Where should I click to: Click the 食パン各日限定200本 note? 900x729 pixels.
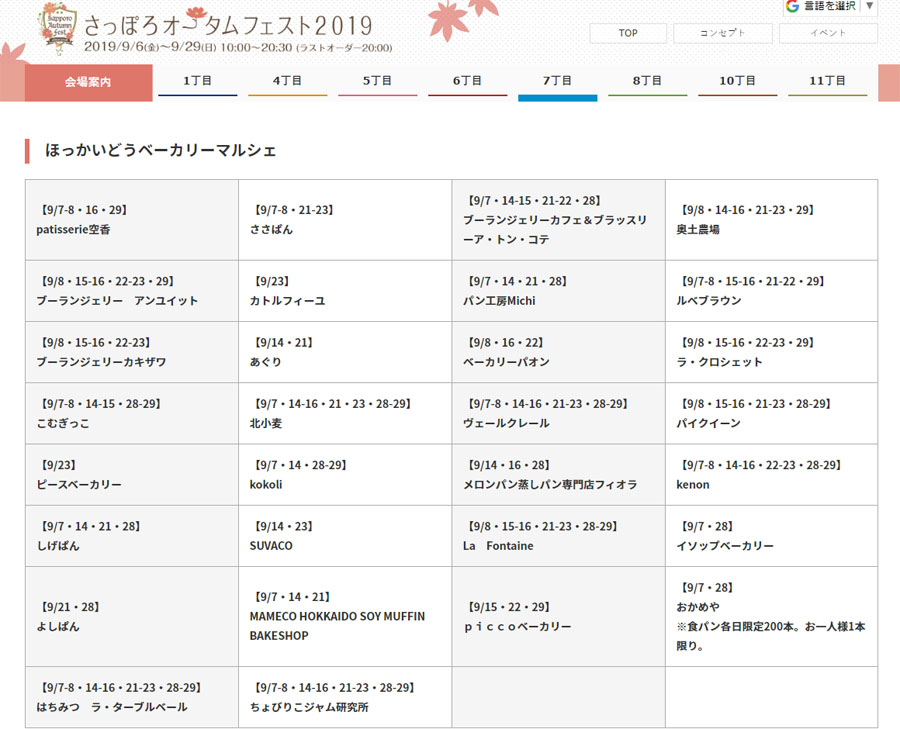pyautogui.click(x=771, y=636)
